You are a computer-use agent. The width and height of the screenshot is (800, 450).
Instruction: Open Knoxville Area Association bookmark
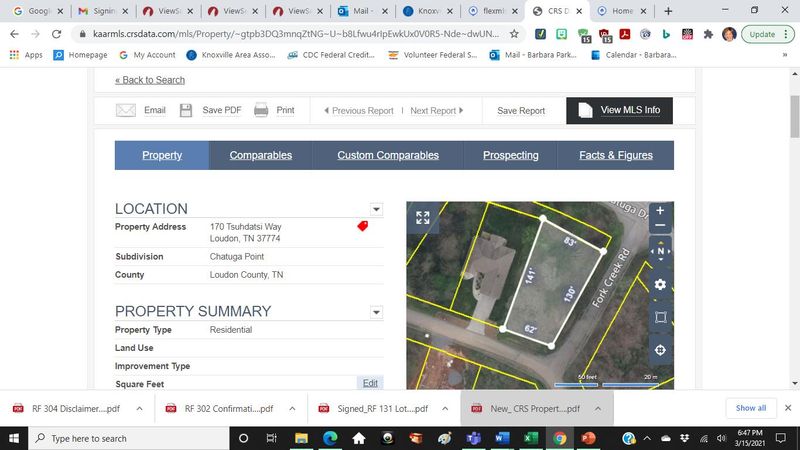tap(231, 55)
